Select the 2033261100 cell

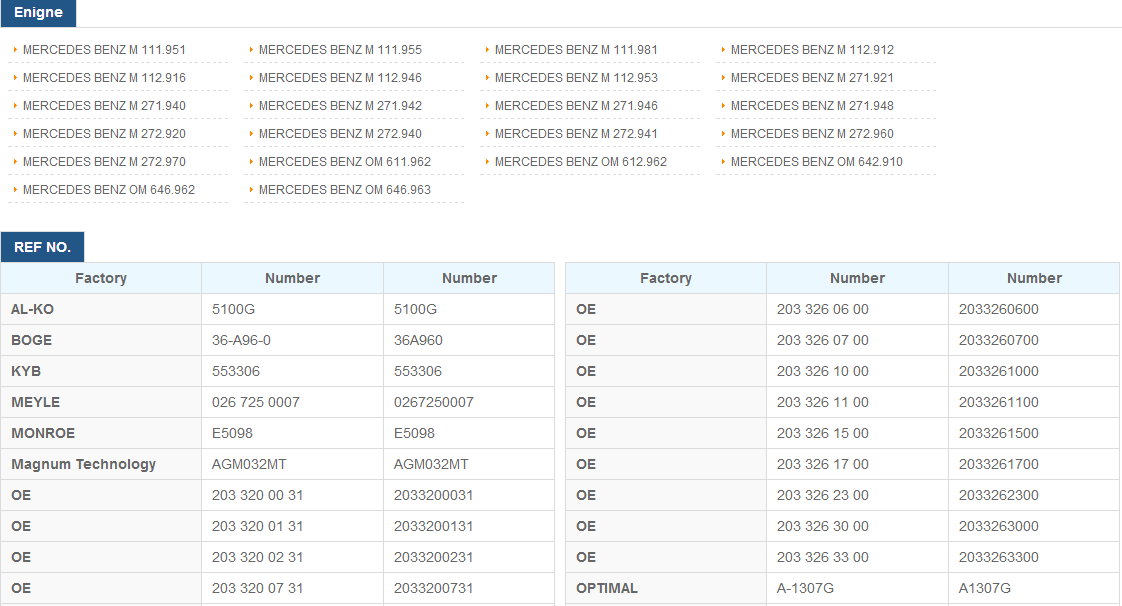click(x=1034, y=402)
